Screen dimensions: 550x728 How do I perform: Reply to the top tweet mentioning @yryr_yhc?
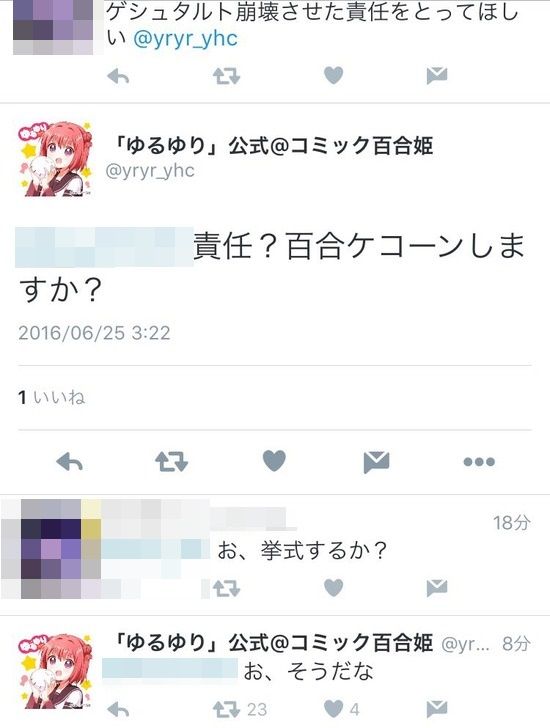point(118,76)
